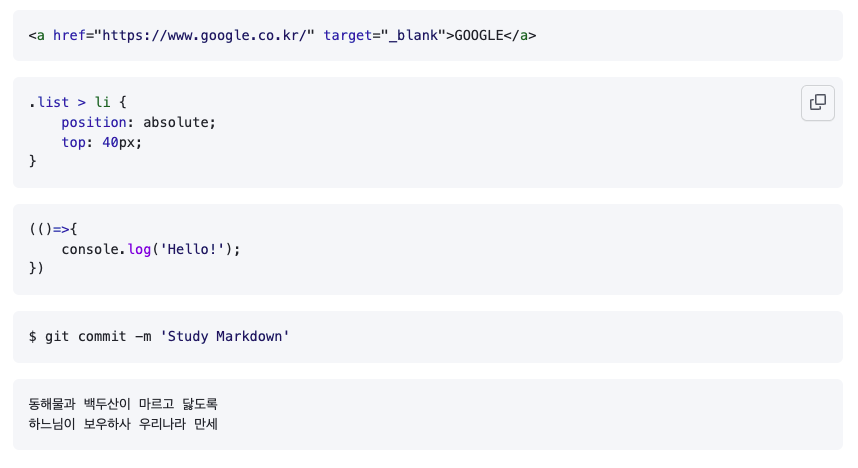Click the line "하느님이 보우하사 우리나라 만세"
The image size is (858, 468).
click(x=123, y=424)
